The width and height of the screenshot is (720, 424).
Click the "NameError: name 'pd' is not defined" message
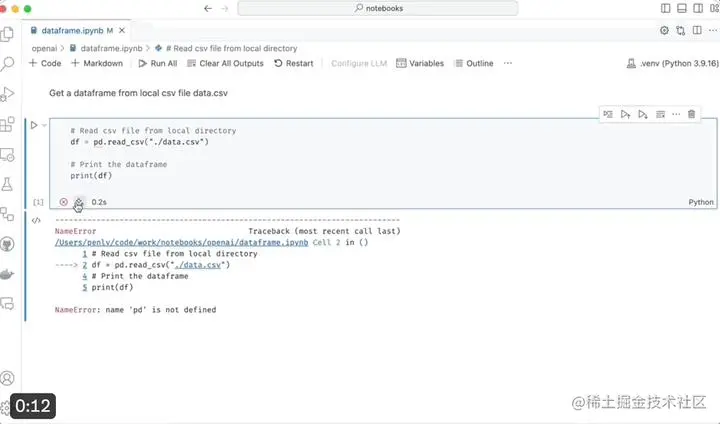[135, 310]
